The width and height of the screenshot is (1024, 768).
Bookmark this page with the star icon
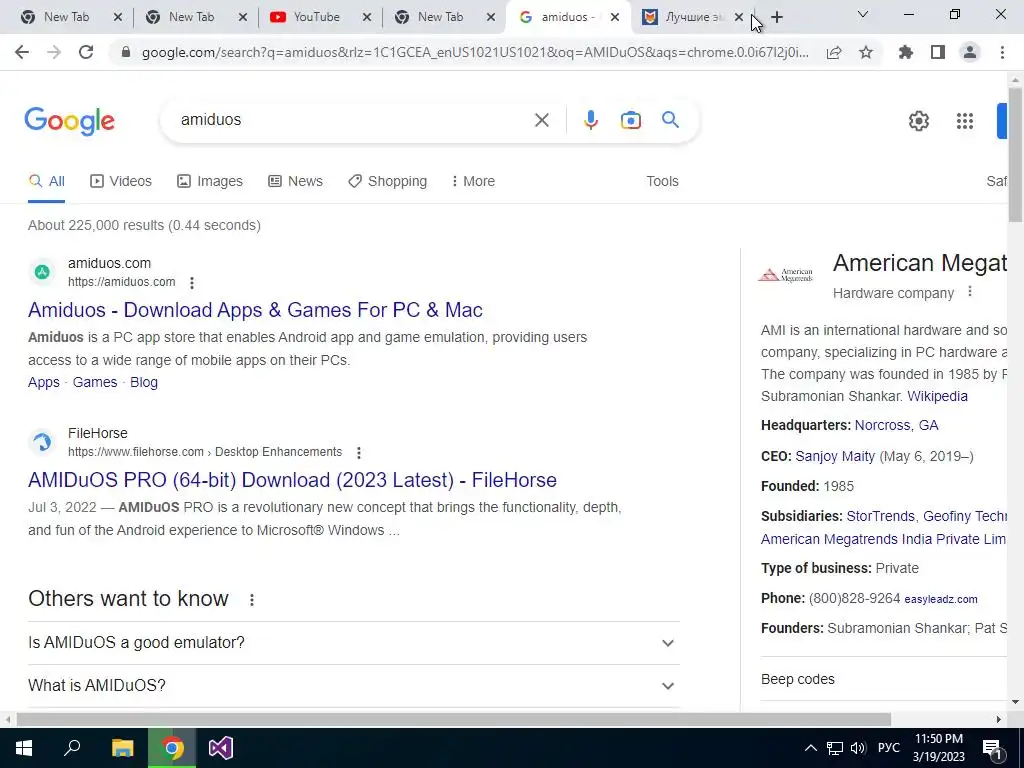[x=866, y=52]
